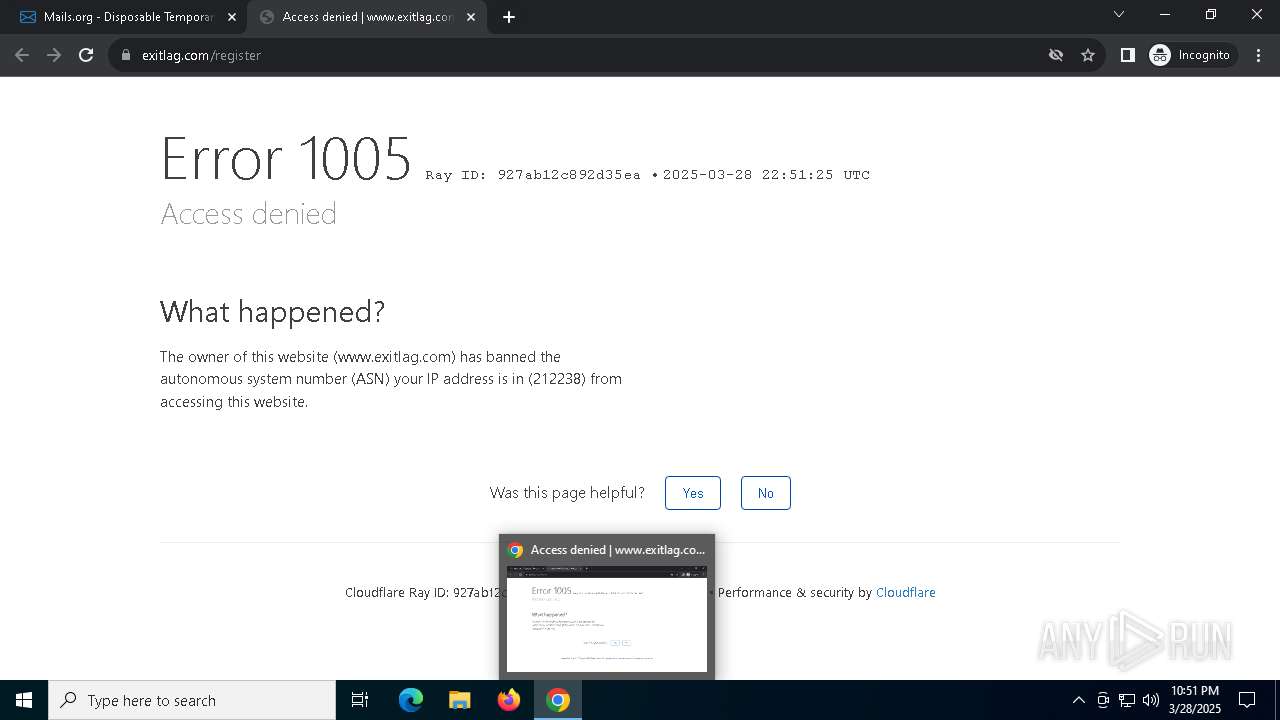Open File Explorer from the taskbar

[x=459, y=700]
